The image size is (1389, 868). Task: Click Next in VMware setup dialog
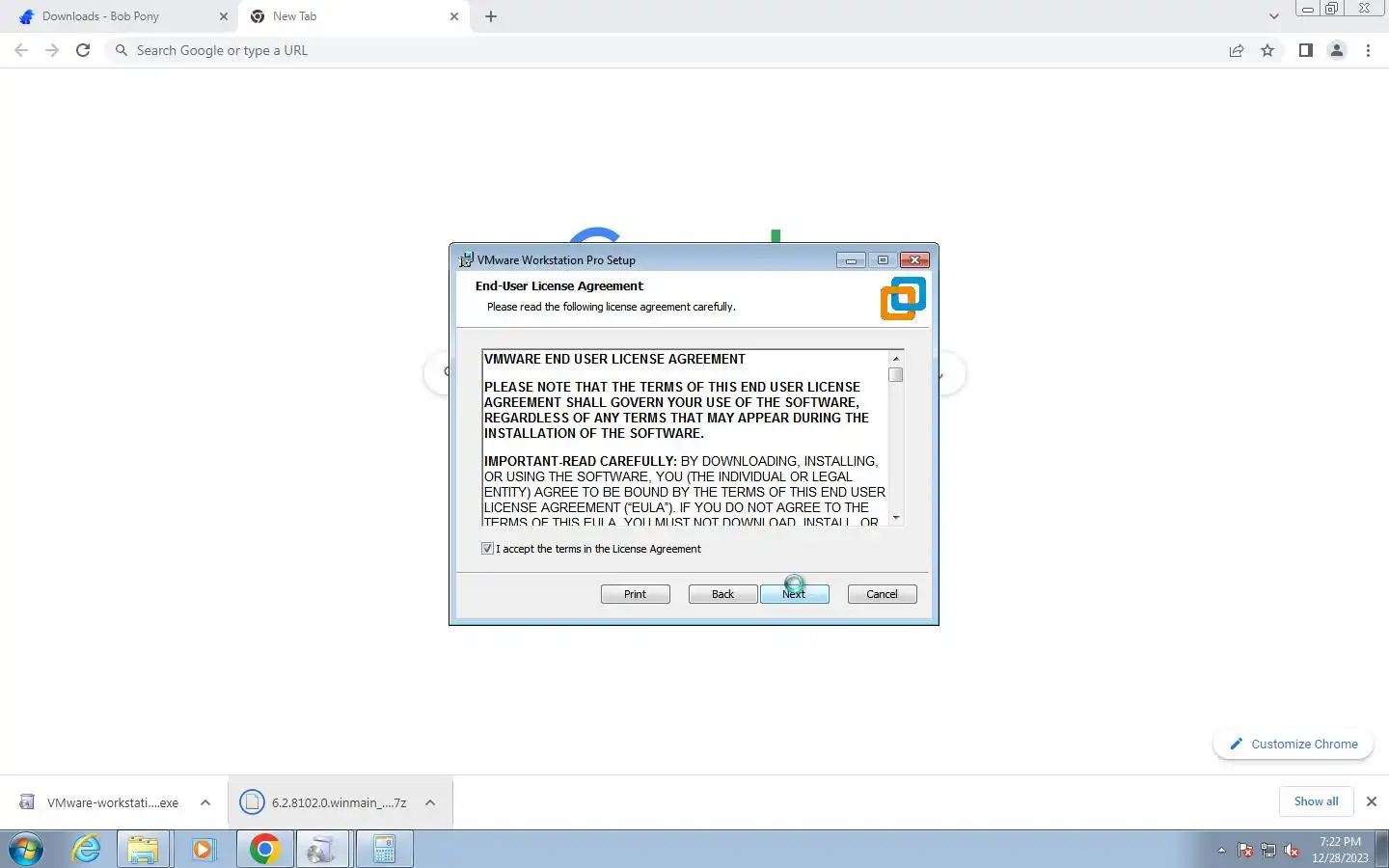coord(794,594)
